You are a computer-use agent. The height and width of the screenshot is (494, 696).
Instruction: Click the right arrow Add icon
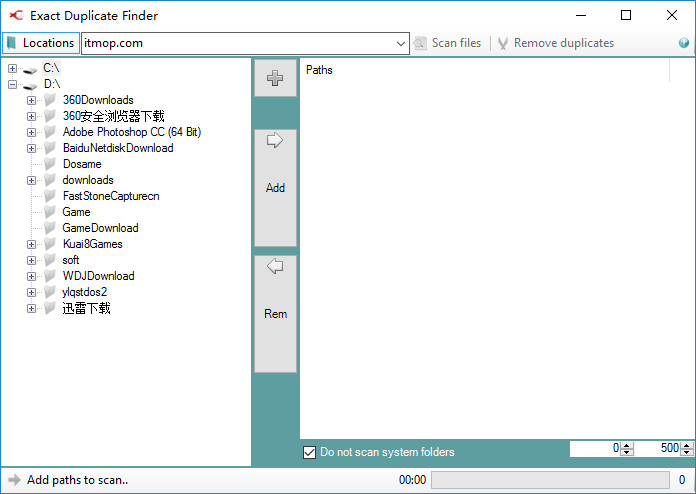coord(275,140)
